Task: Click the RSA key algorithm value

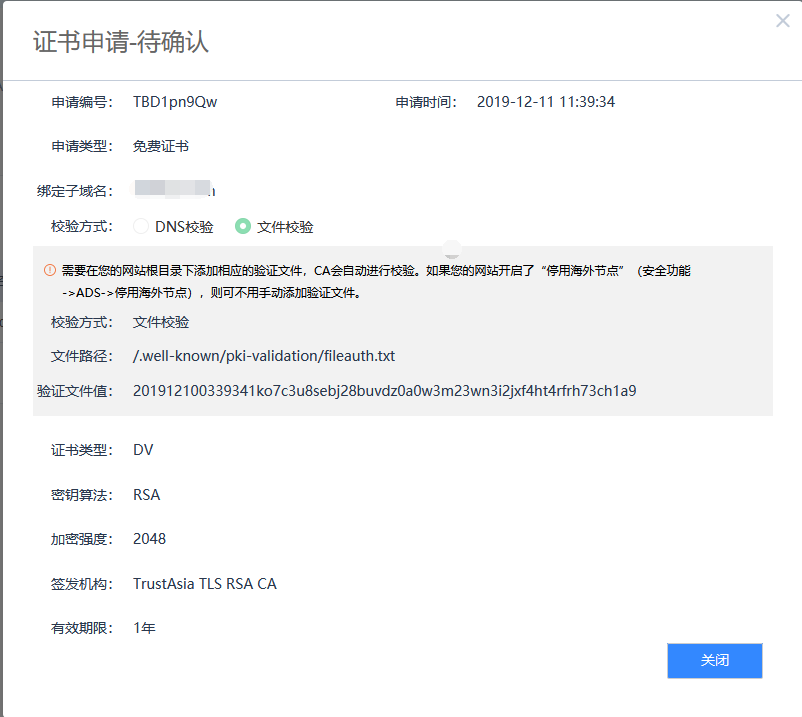Action: click(146, 495)
